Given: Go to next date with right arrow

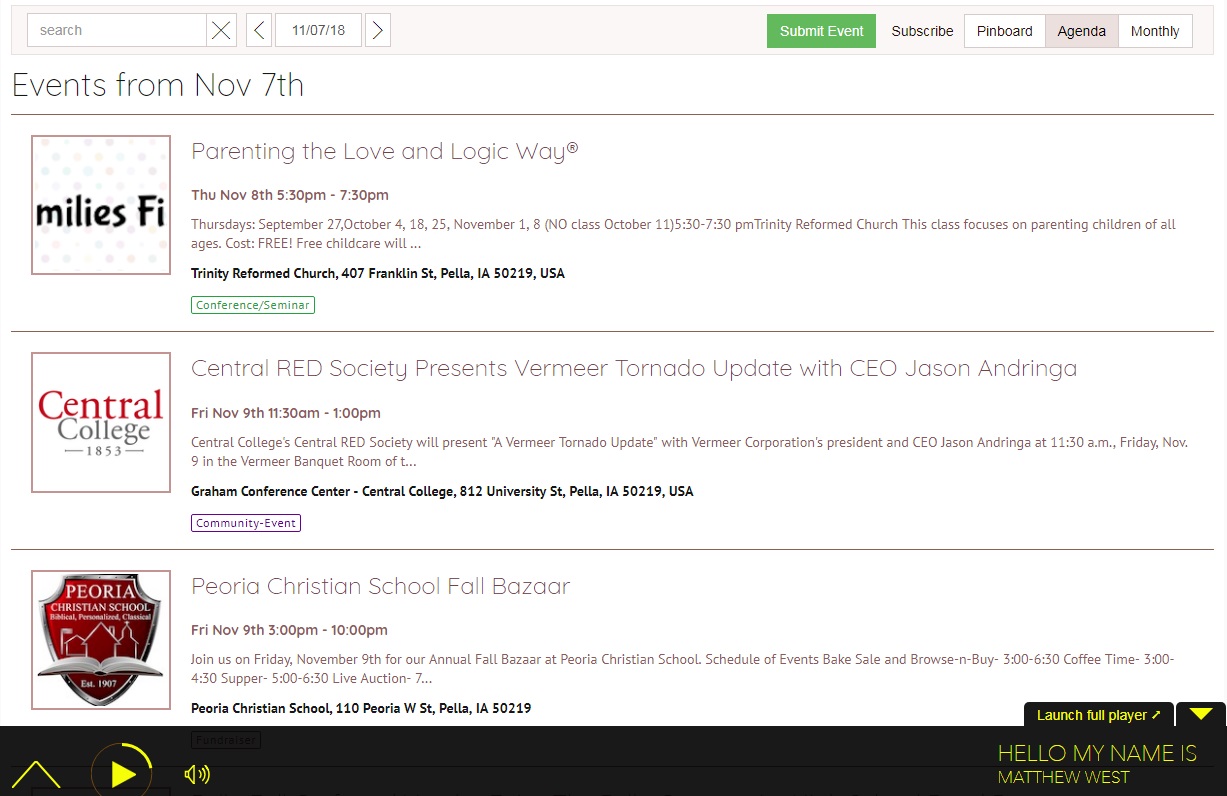Looking at the screenshot, I should [x=377, y=30].
